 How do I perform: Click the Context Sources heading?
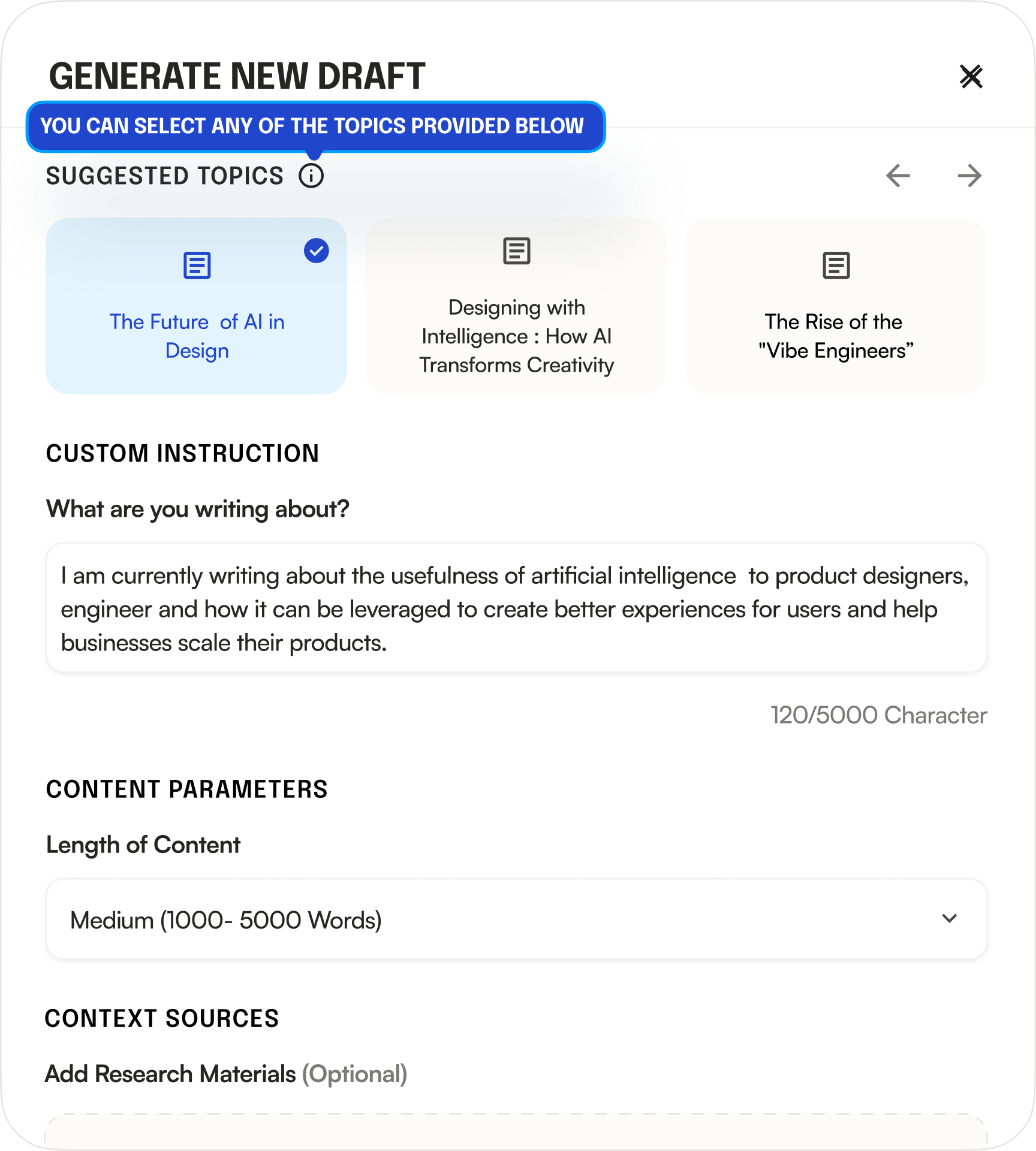pyautogui.click(x=162, y=1017)
